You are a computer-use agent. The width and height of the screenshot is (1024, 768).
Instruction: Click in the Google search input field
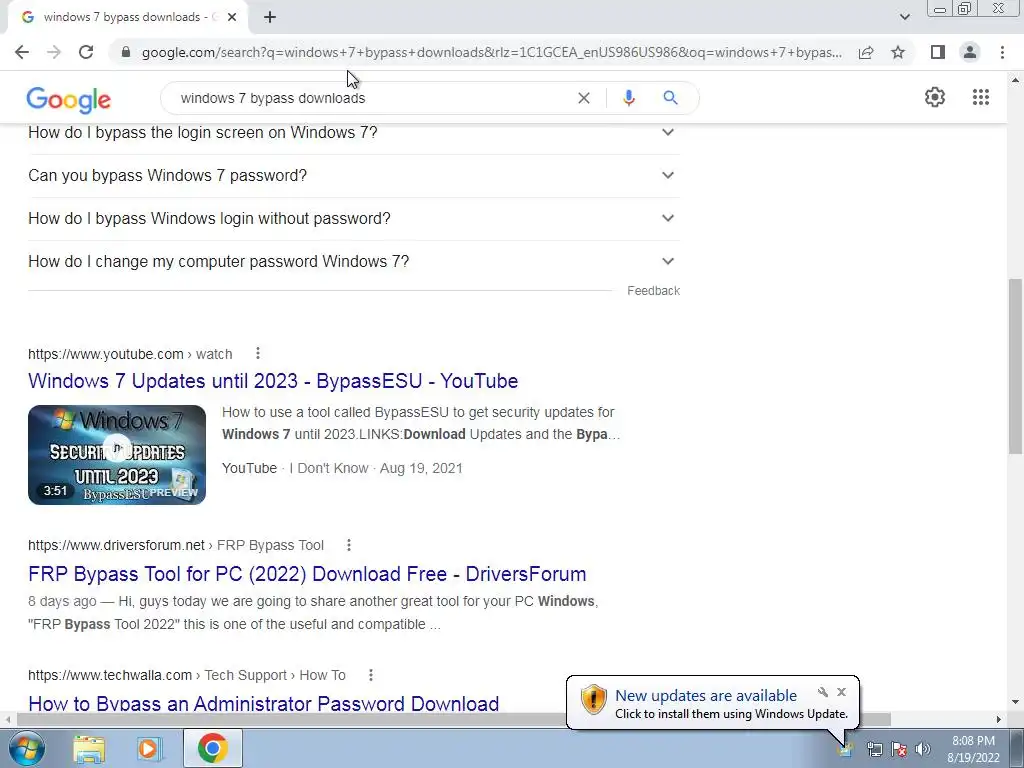[x=372, y=98]
